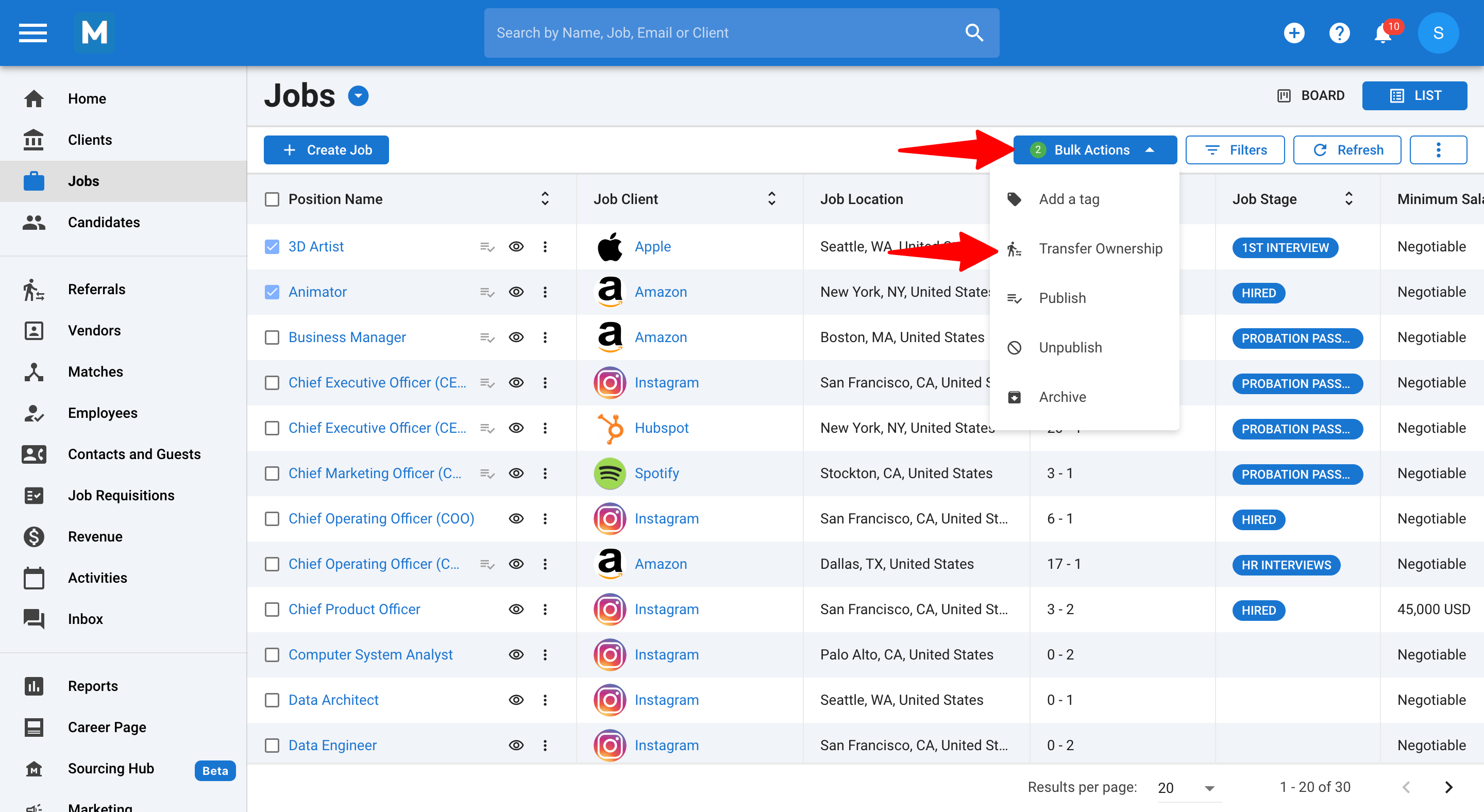Click the Create Job button
The image size is (1484, 812).
(326, 150)
